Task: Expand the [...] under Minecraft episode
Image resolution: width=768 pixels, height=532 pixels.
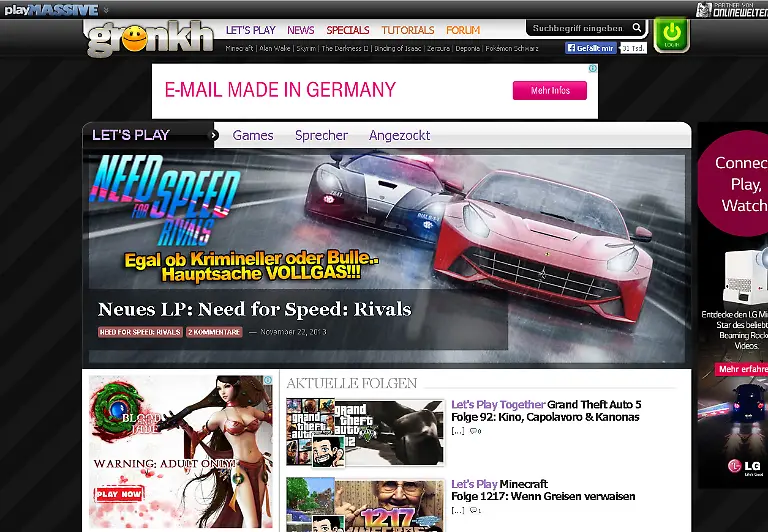Action: coord(457,510)
